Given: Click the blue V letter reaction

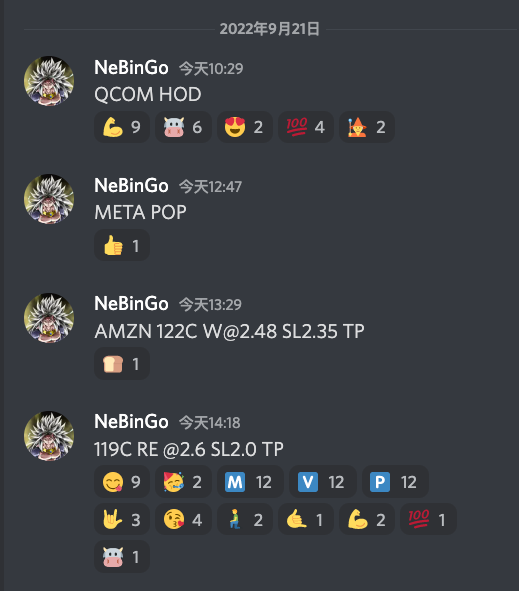Looking at the screenshot, I should coord(323,482).
